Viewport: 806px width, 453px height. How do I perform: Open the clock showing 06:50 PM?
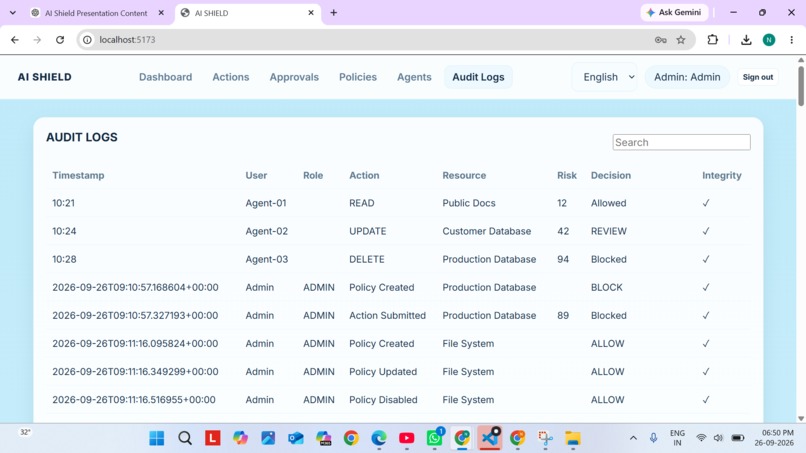click(x=774, y=438)
